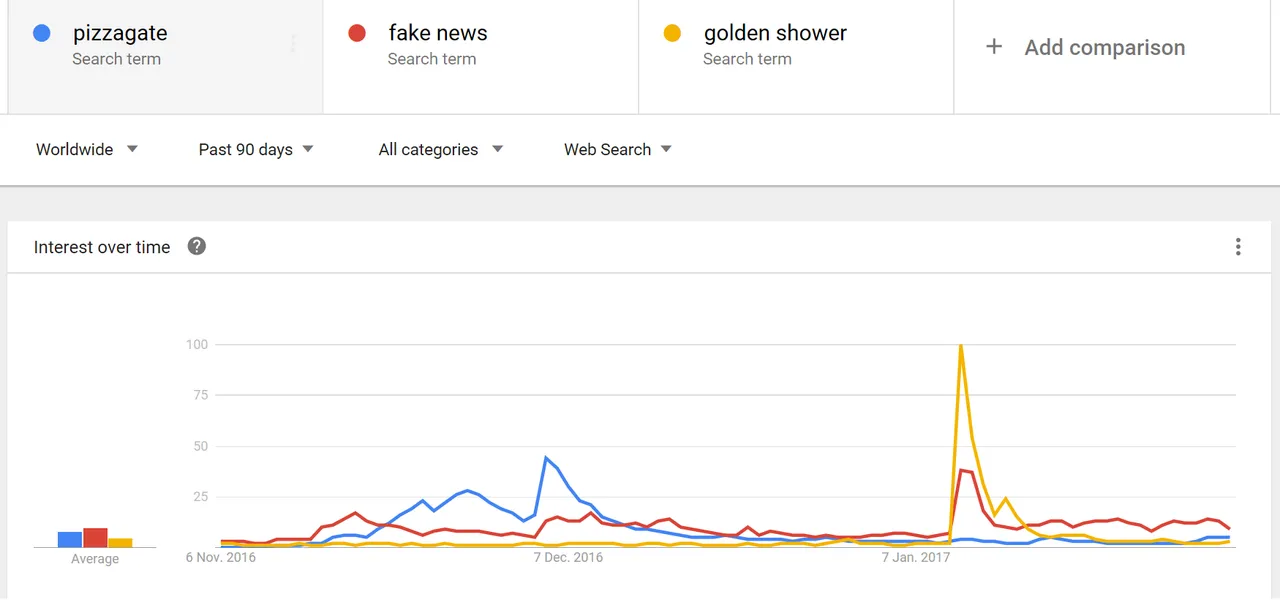
Task: Click the yellow average bar
Action: coord(120,543)
